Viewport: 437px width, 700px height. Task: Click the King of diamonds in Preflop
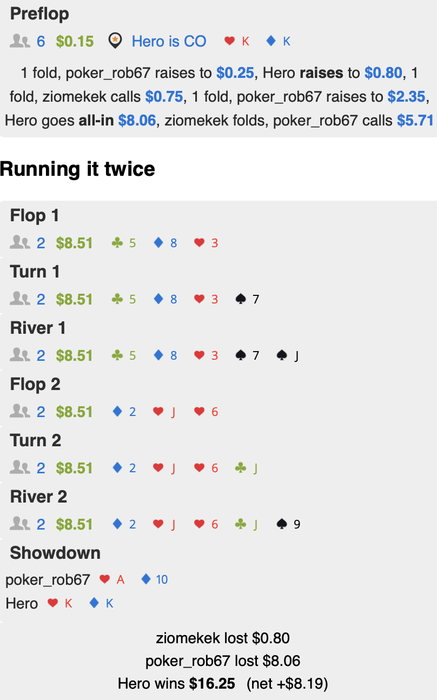[278, 42]
